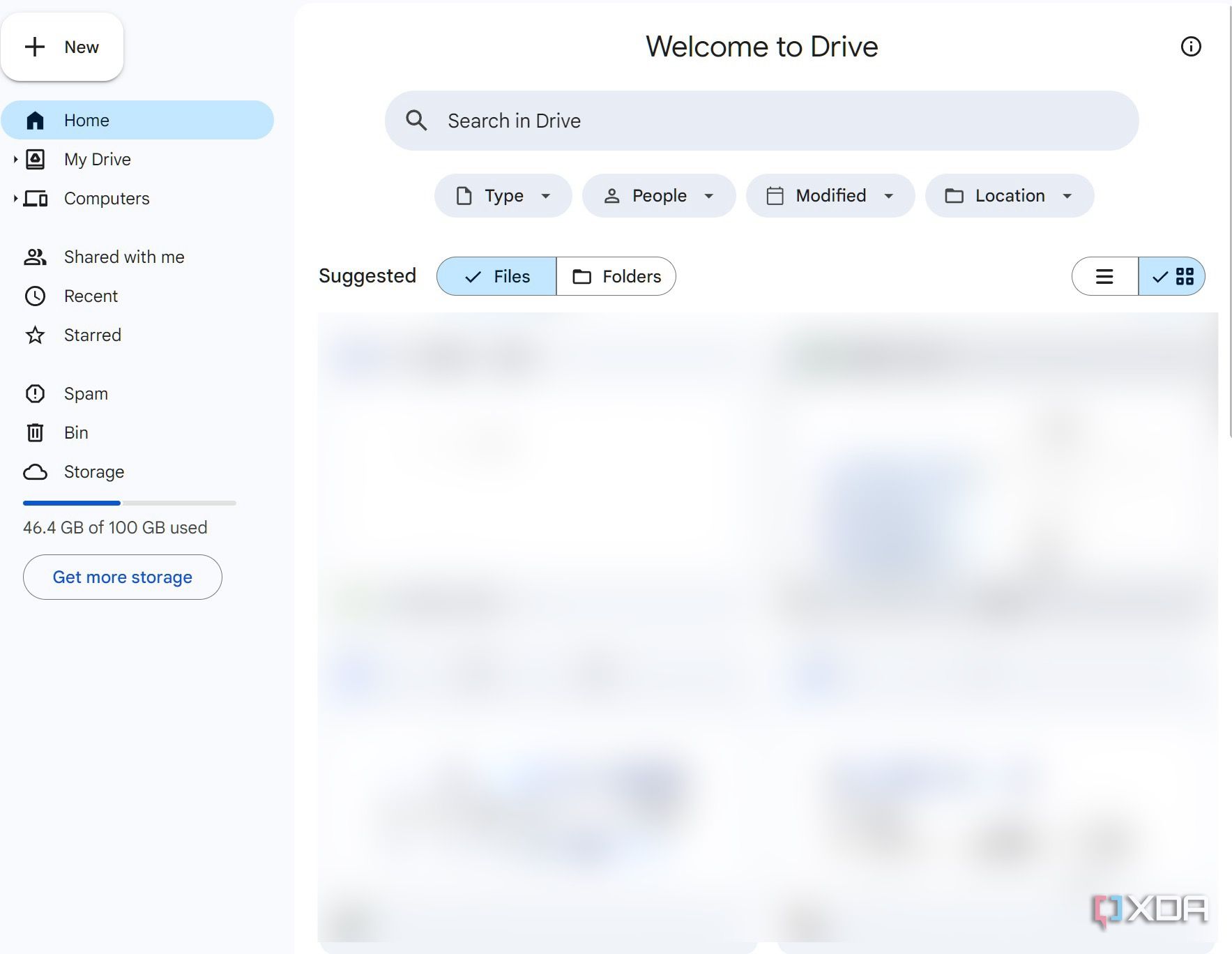Click the Location dropdown arrow
1232x954 pixels.
coord(1067,196)
